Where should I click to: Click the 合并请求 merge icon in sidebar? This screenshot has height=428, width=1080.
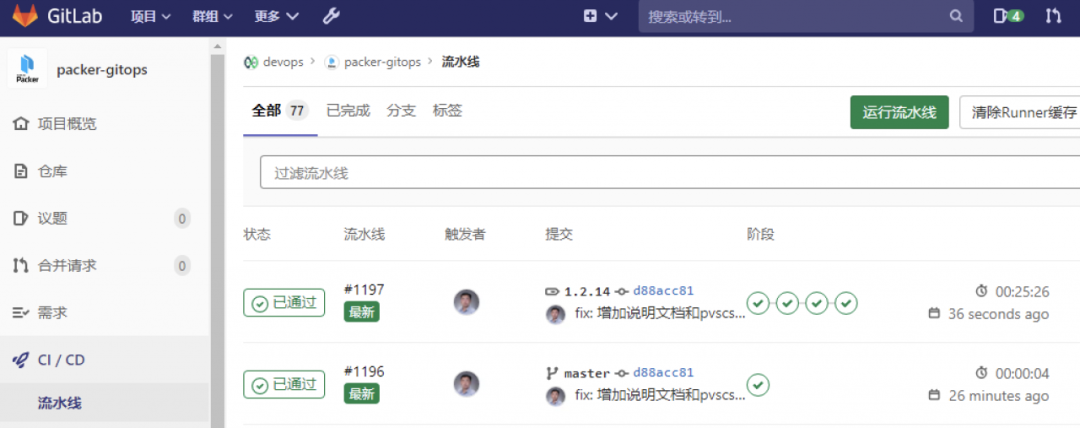click(x=21, y=265)
